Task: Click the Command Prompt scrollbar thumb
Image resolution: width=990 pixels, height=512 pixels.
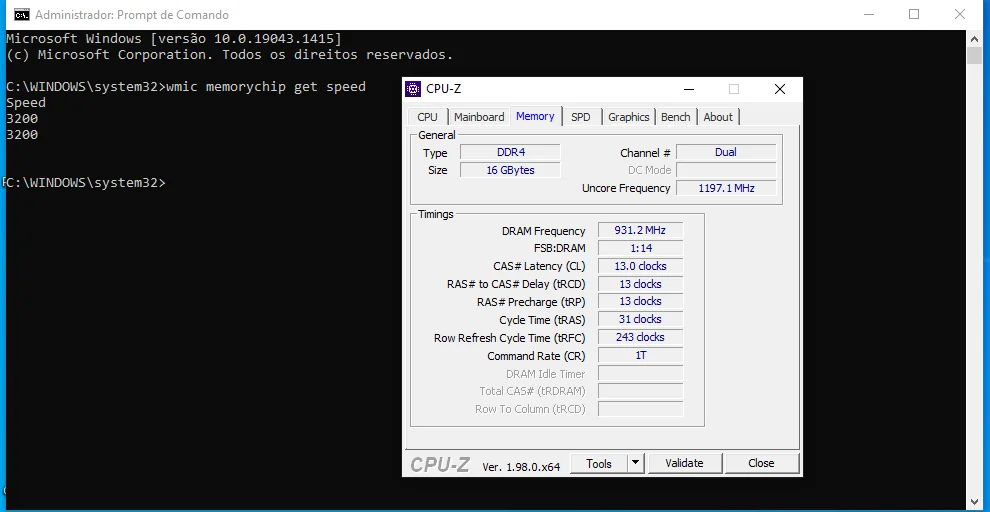Action: click(974, 55)
